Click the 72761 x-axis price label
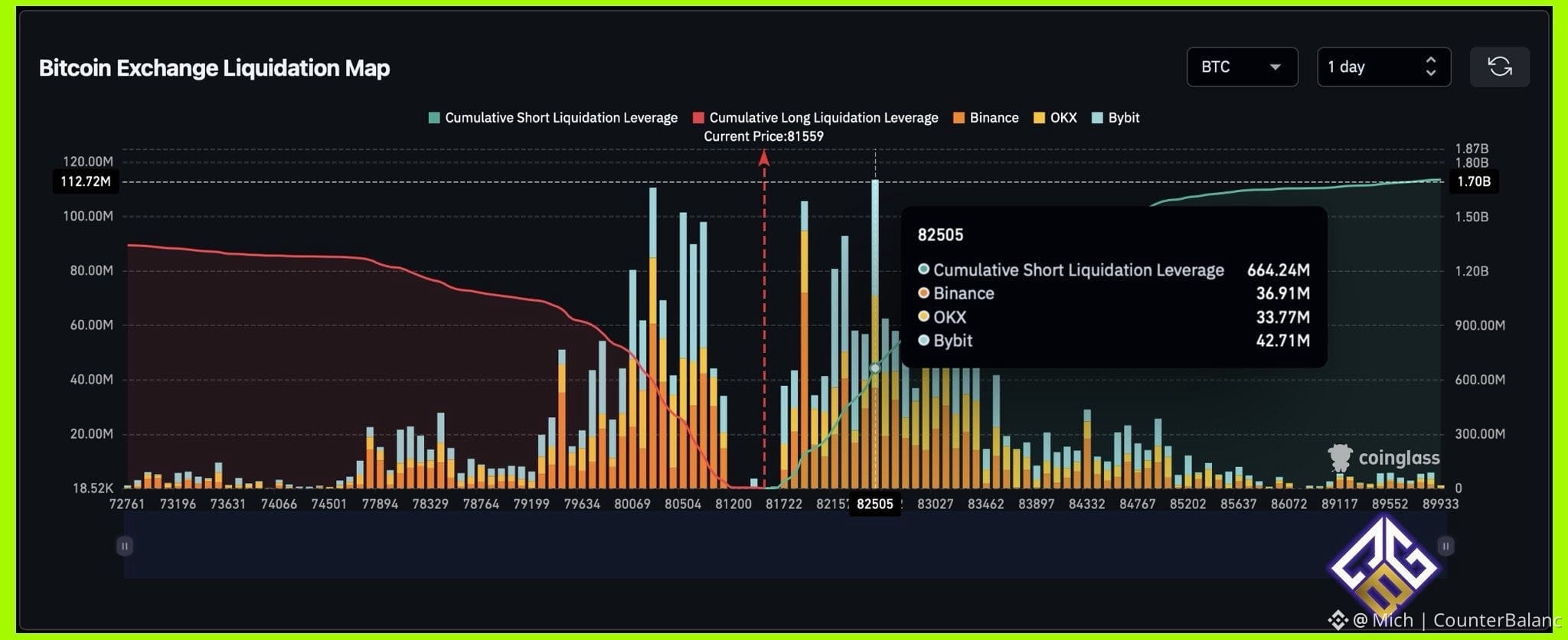 [x=126, y=504]
